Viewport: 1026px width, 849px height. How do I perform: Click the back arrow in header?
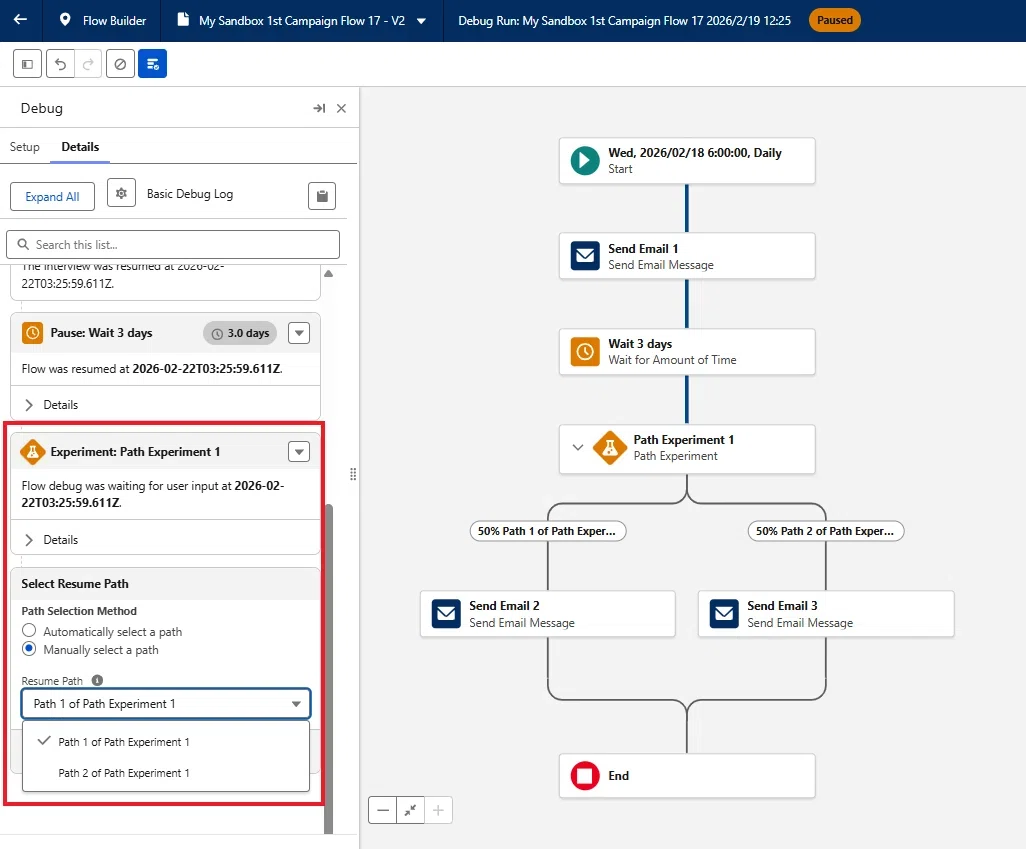[x=20, y=20]
